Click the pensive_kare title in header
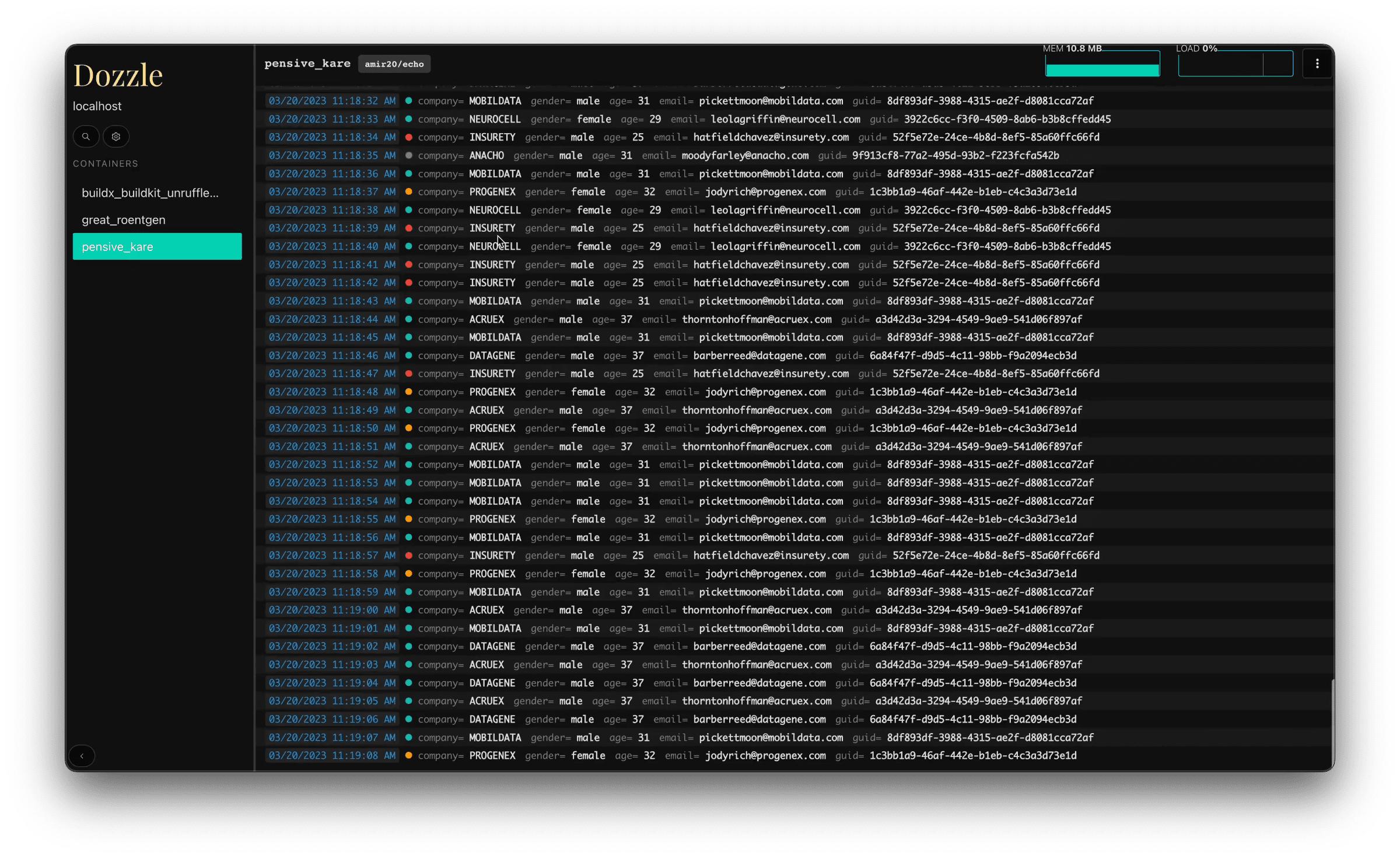Screen dimensions: 1400x858 coord(307,64)
